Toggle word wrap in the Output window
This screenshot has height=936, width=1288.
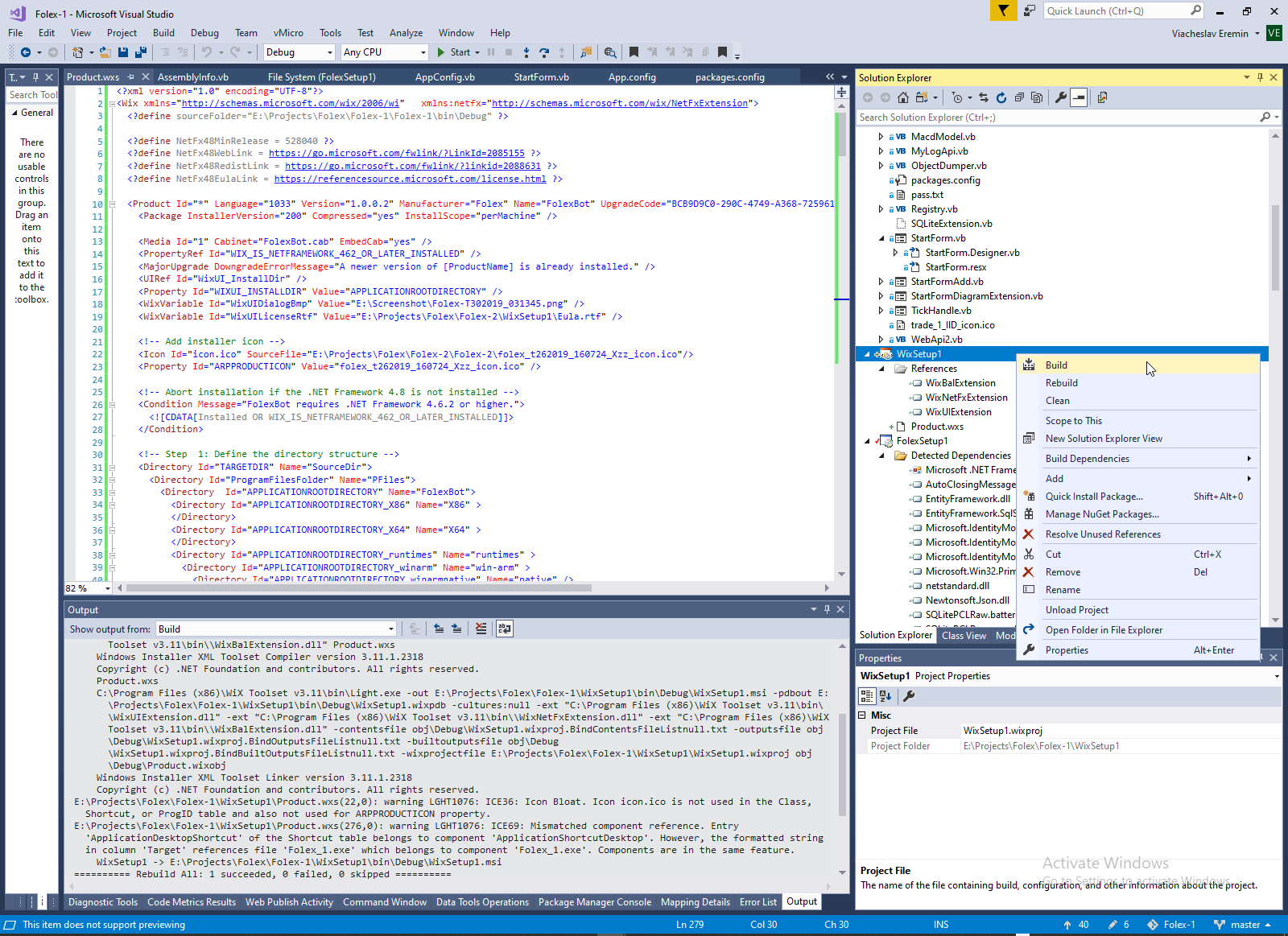(505, 629)
